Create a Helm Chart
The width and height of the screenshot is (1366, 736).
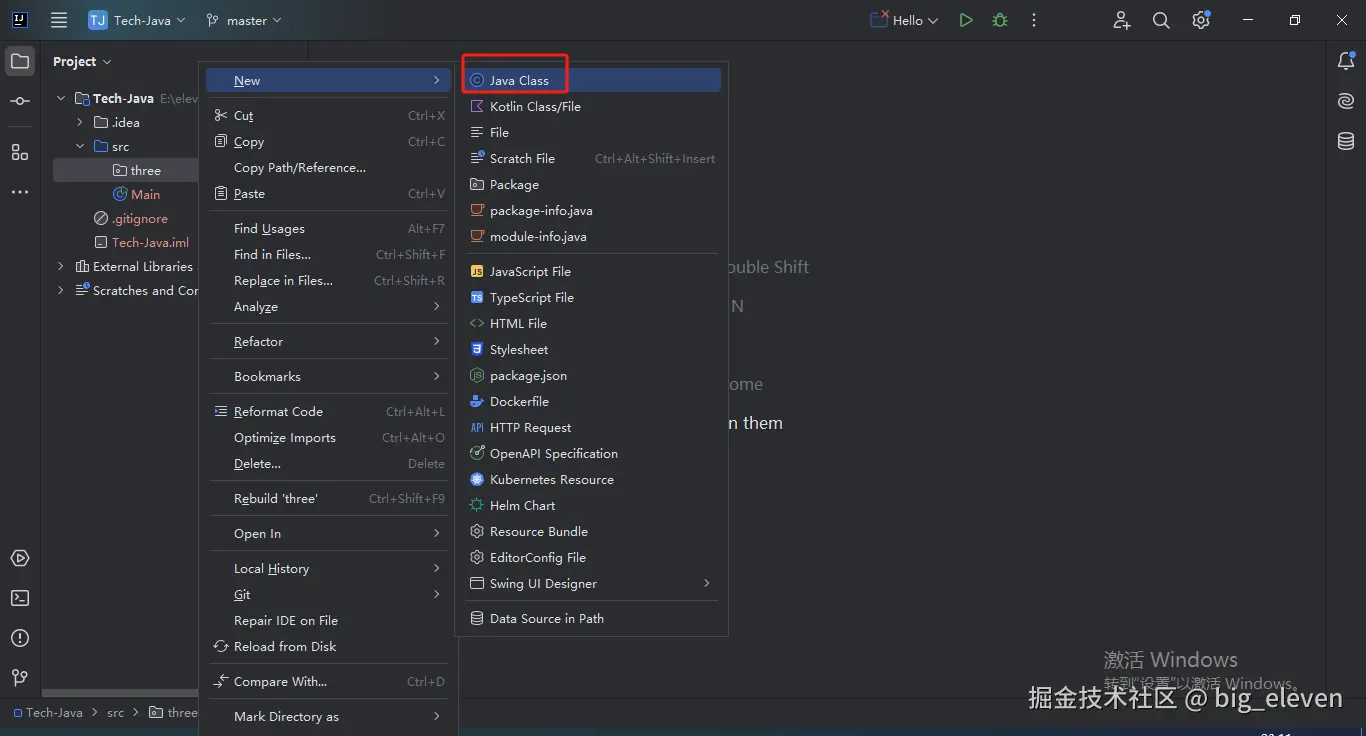pos(591,505)
